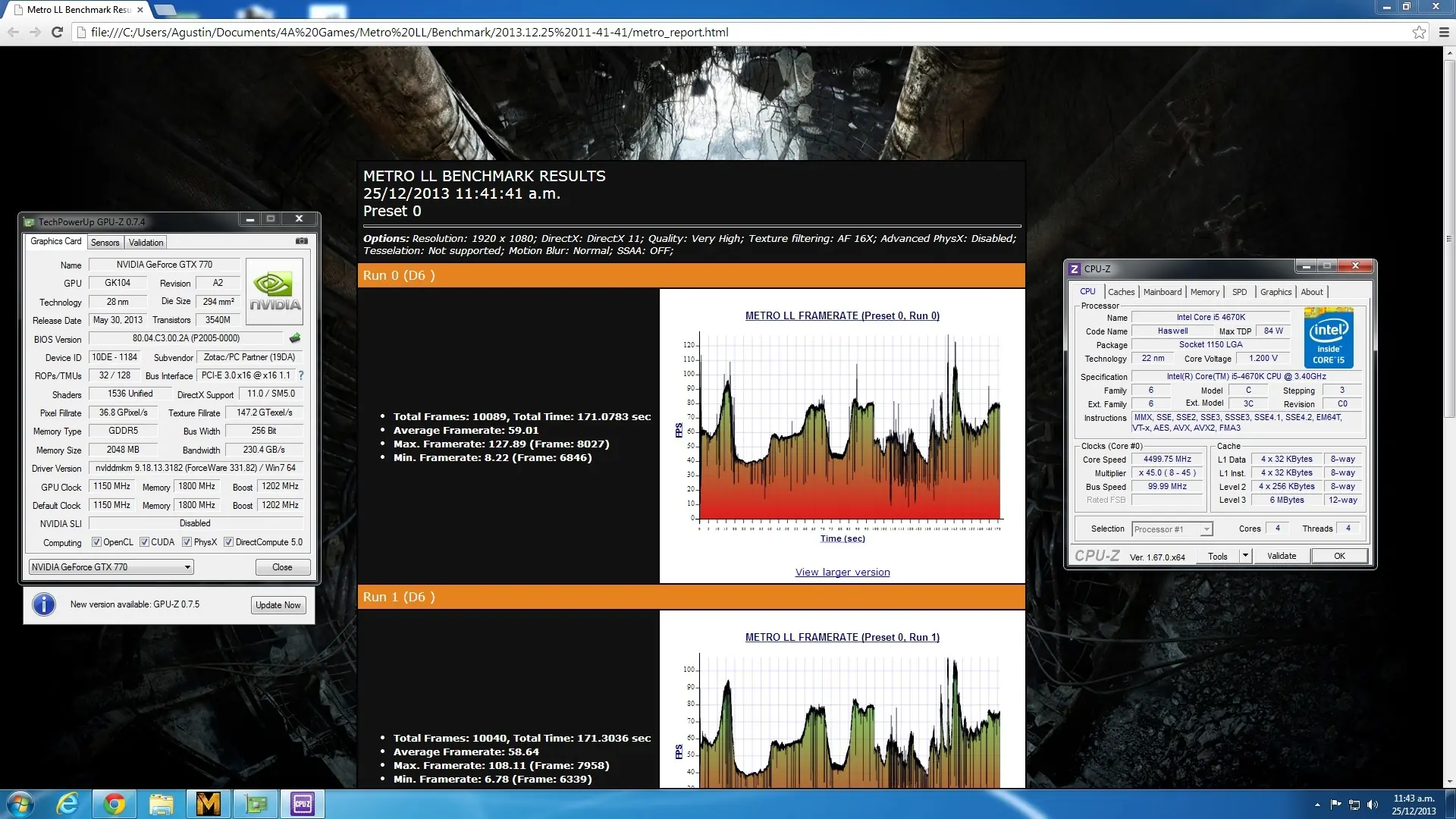1456x819 pixels.
Task: Launch Internet Explorer from the taskbar
Action: click(68, 804)
